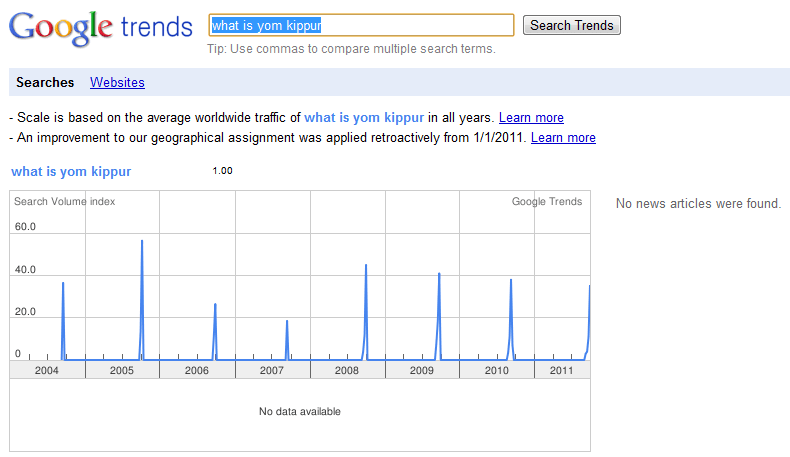This screenshot has width=790, height=457.
Task: Select the 2008 year label on the timeline
Action: [347, 370]
